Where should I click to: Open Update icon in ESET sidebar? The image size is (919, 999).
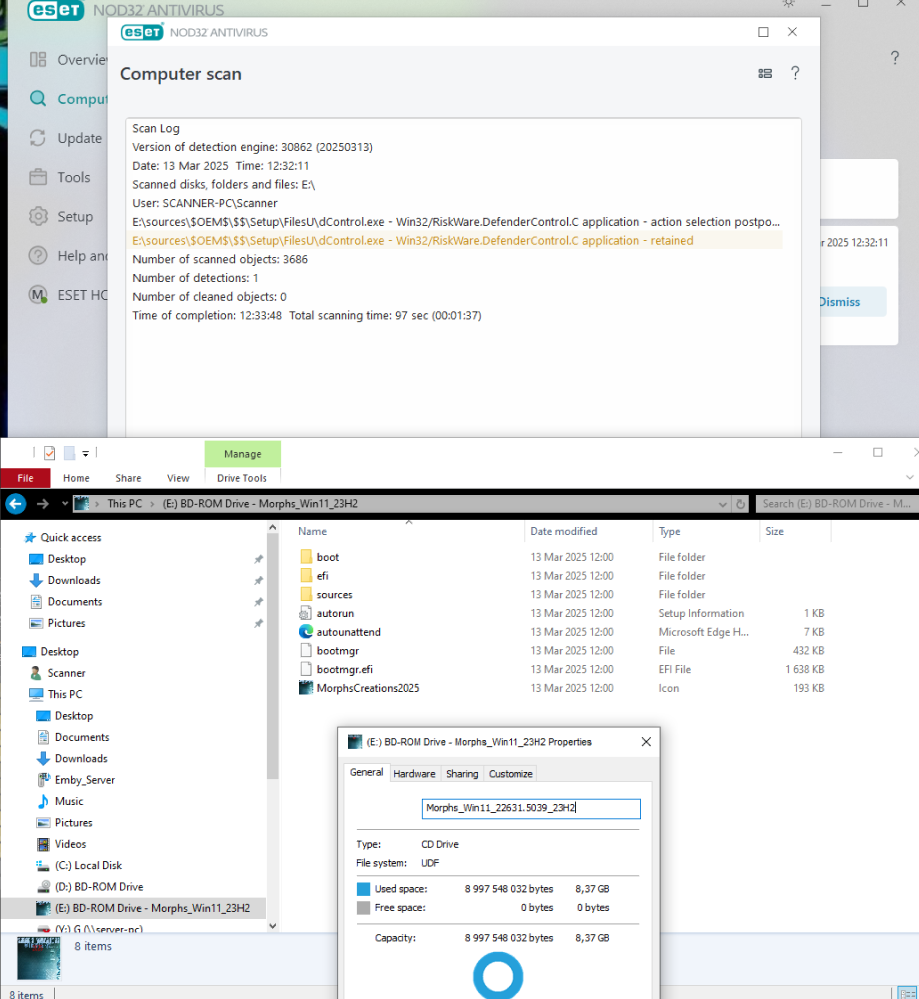(38, 138)
